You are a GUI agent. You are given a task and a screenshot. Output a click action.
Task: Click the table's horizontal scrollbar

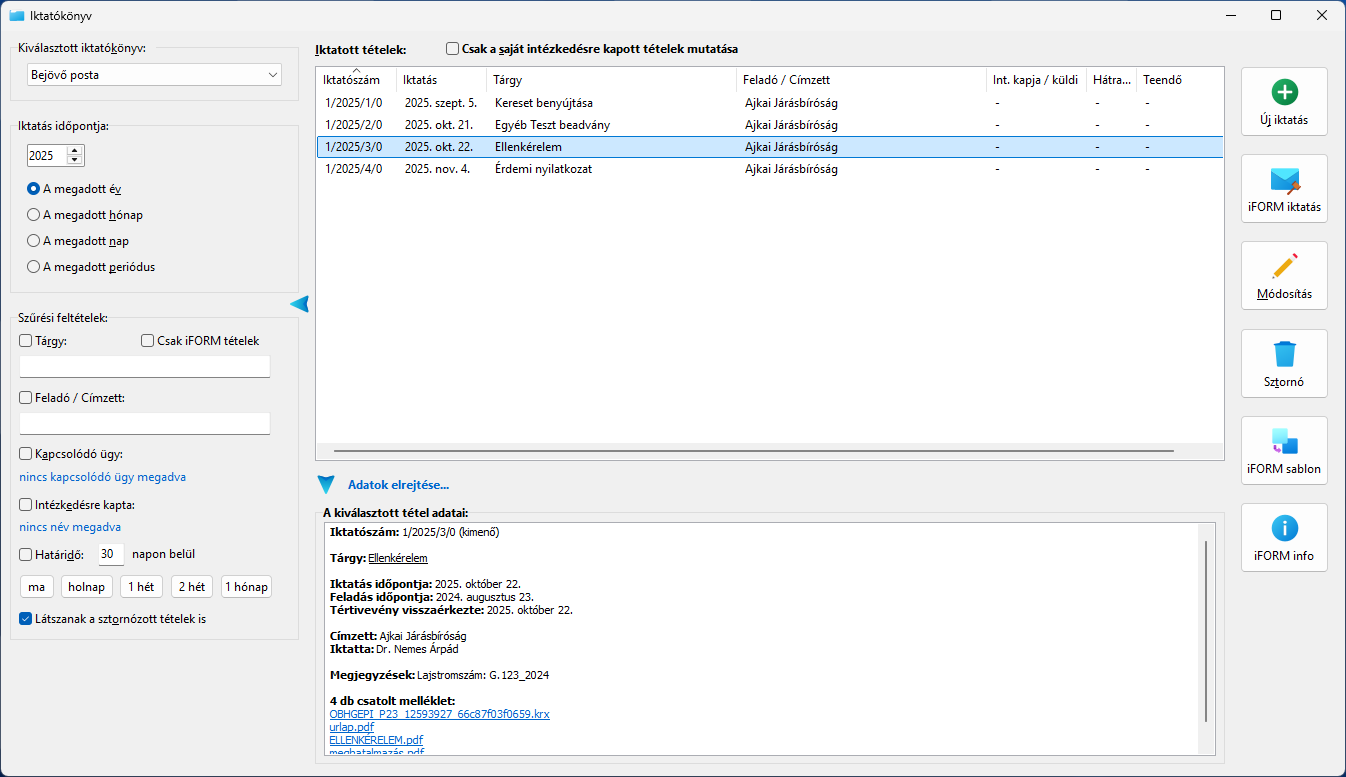[x=753, y=451]
